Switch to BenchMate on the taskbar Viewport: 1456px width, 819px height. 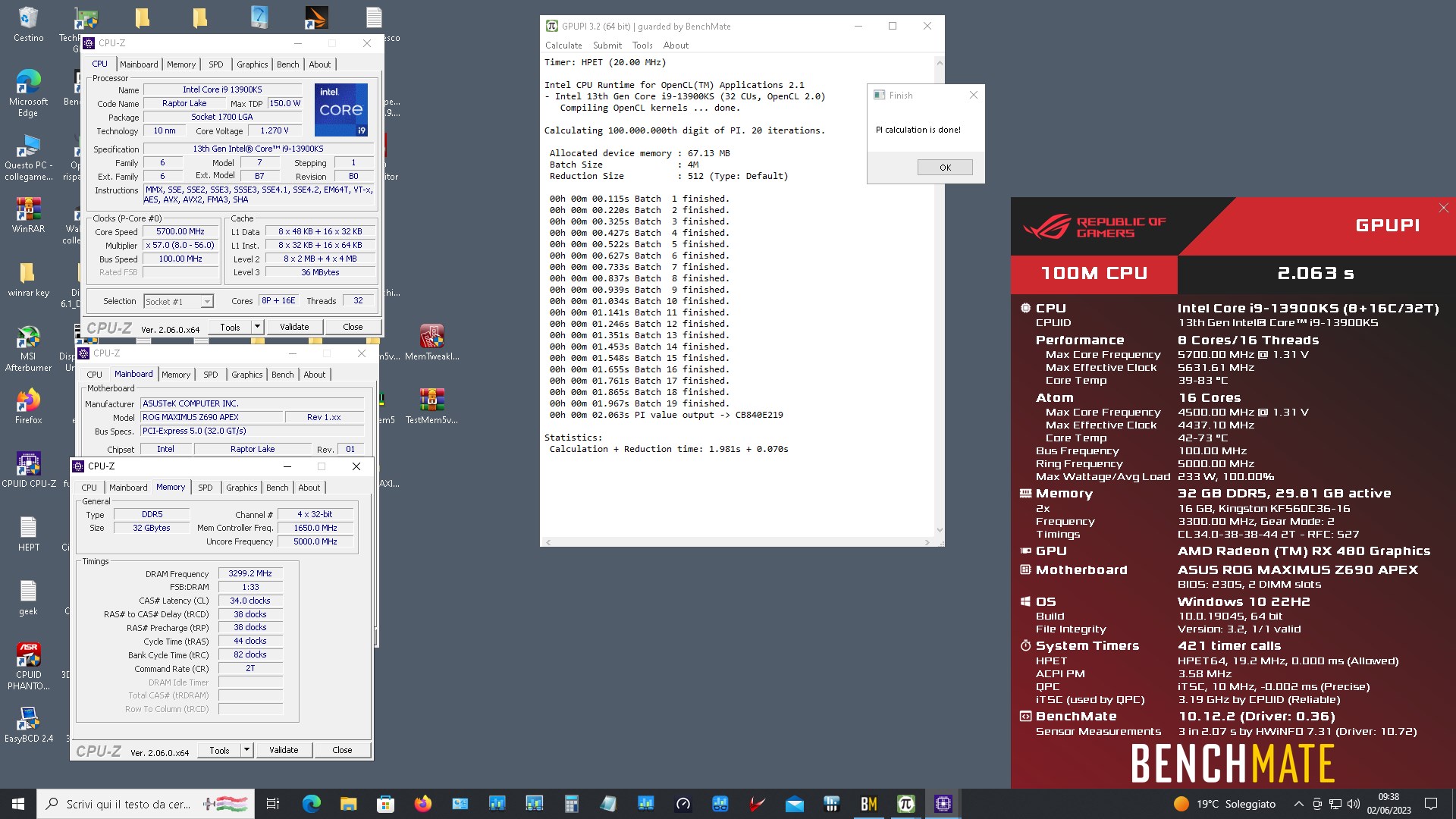coord(868,804)
